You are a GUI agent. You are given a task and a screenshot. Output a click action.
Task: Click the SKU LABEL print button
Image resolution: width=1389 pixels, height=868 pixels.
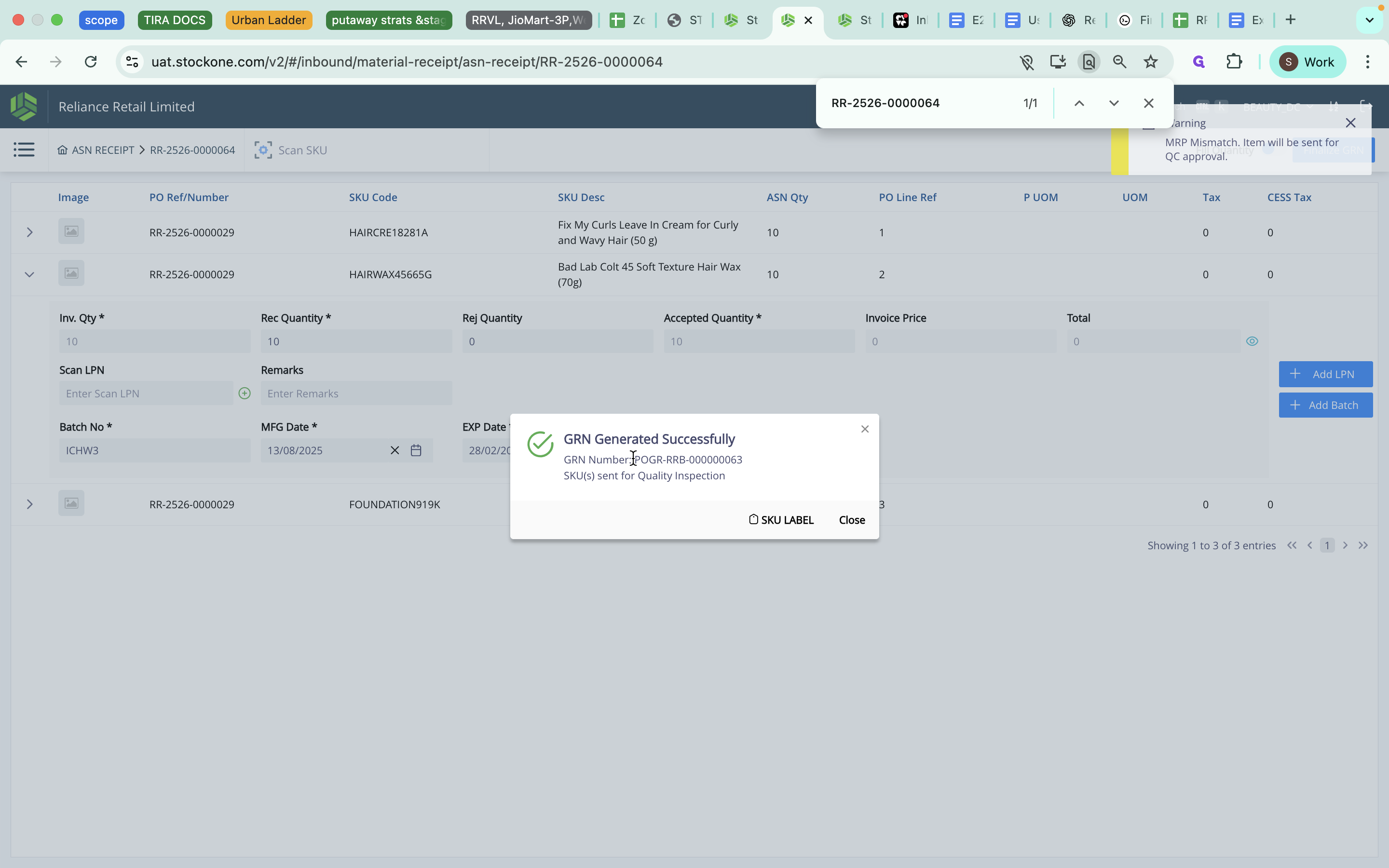[x=781, y=520]
